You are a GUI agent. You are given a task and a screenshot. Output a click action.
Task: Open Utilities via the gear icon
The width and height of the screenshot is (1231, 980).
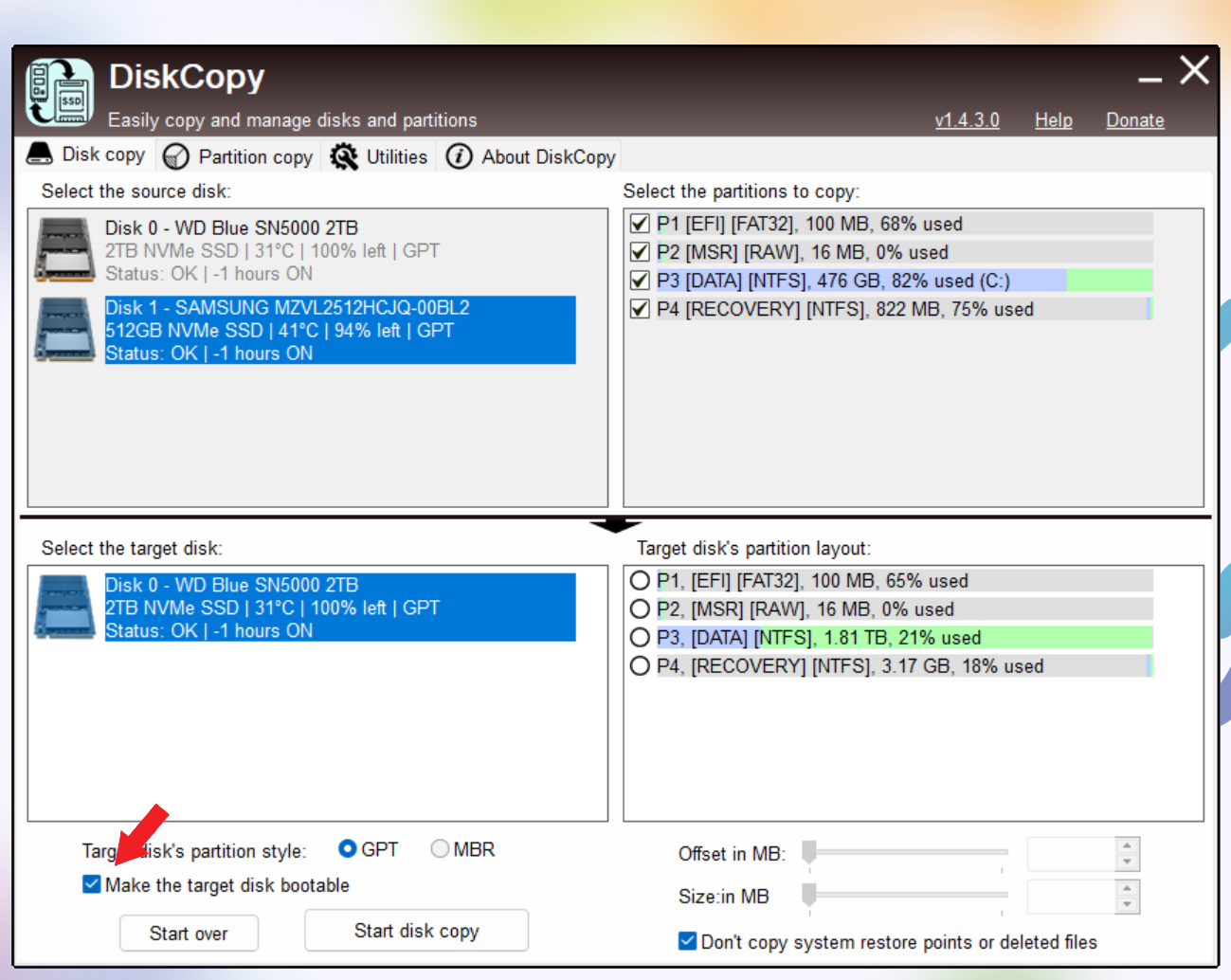click(x=345, y=155)
